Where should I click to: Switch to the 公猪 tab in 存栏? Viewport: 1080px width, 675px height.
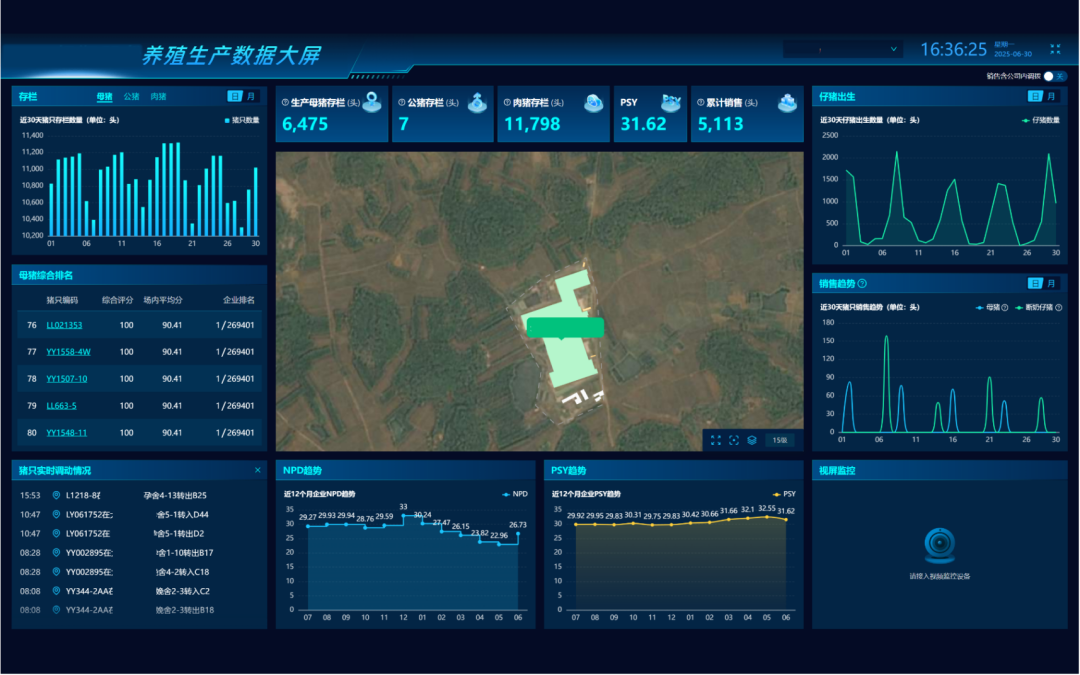(x=131, y=97)
